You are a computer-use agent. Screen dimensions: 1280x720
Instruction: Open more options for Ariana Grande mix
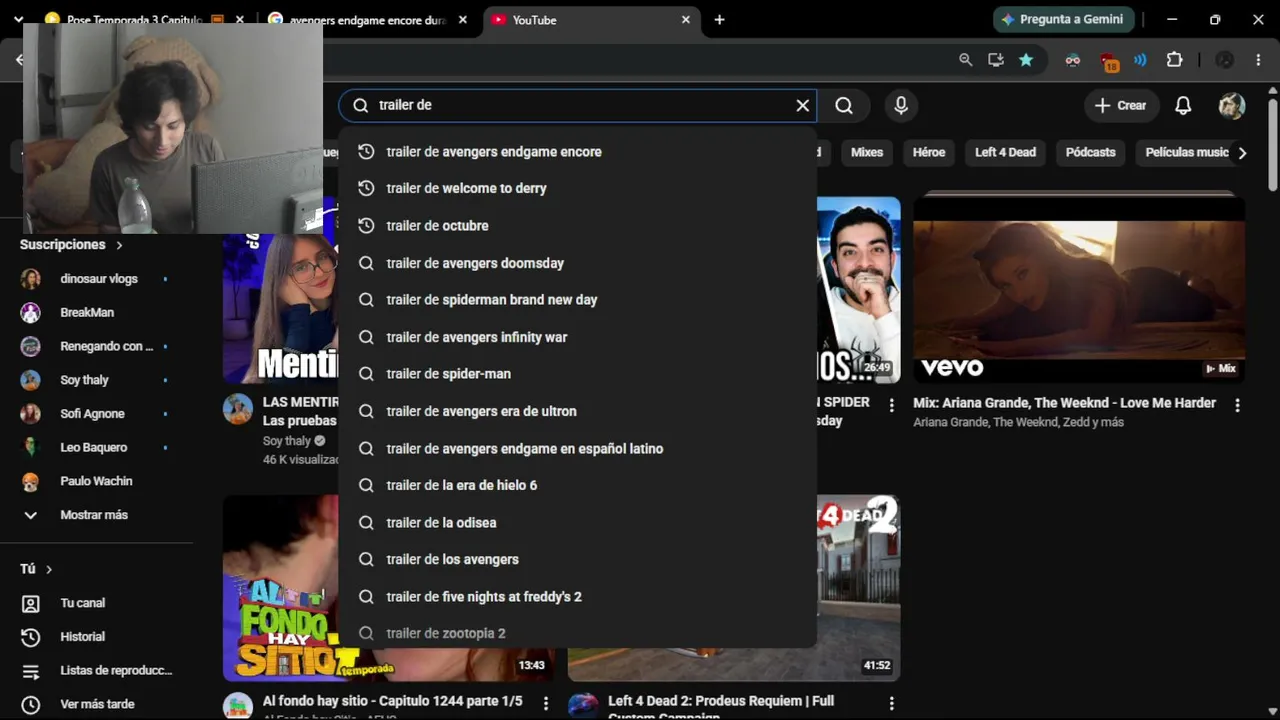(x=1237, y=405)
